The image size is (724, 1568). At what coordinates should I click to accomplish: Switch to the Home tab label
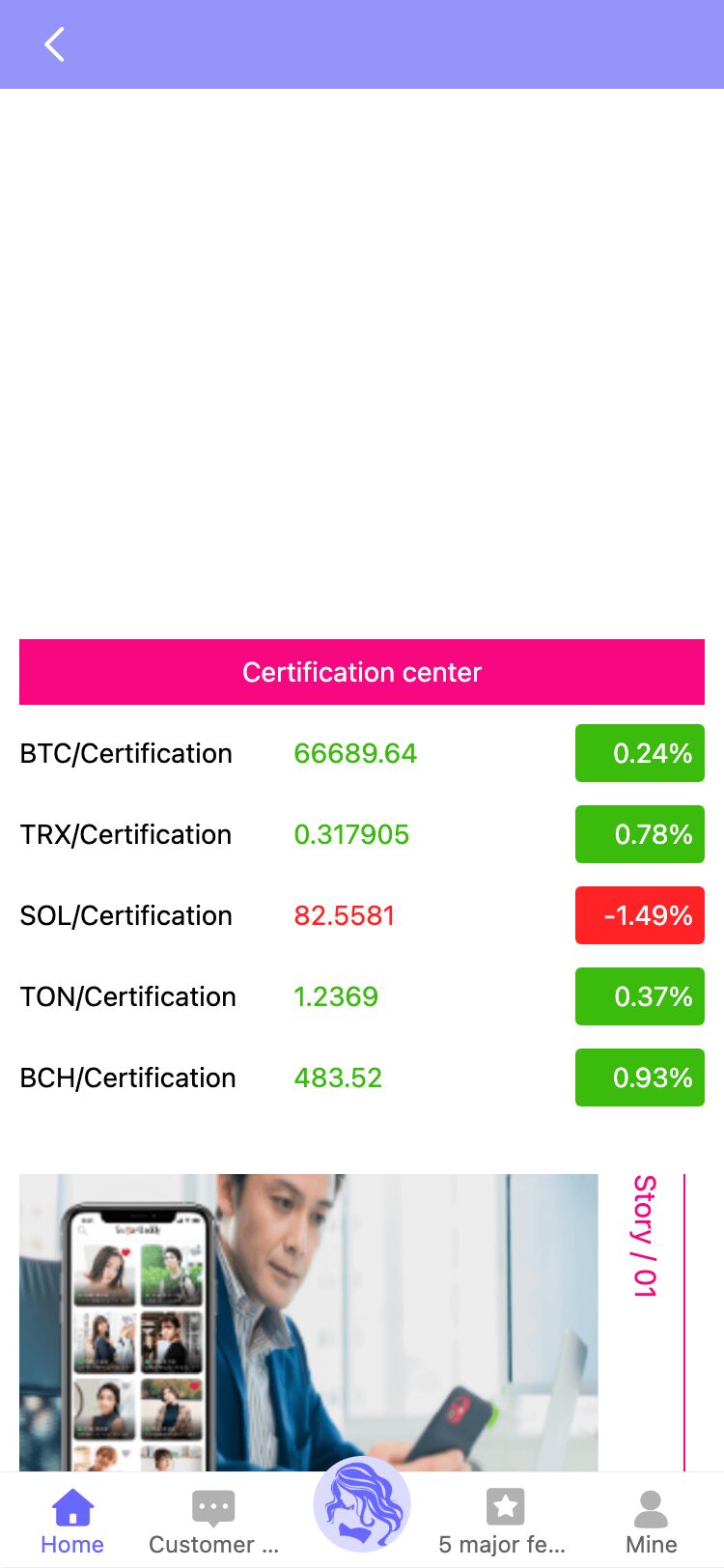[72, 1545]
